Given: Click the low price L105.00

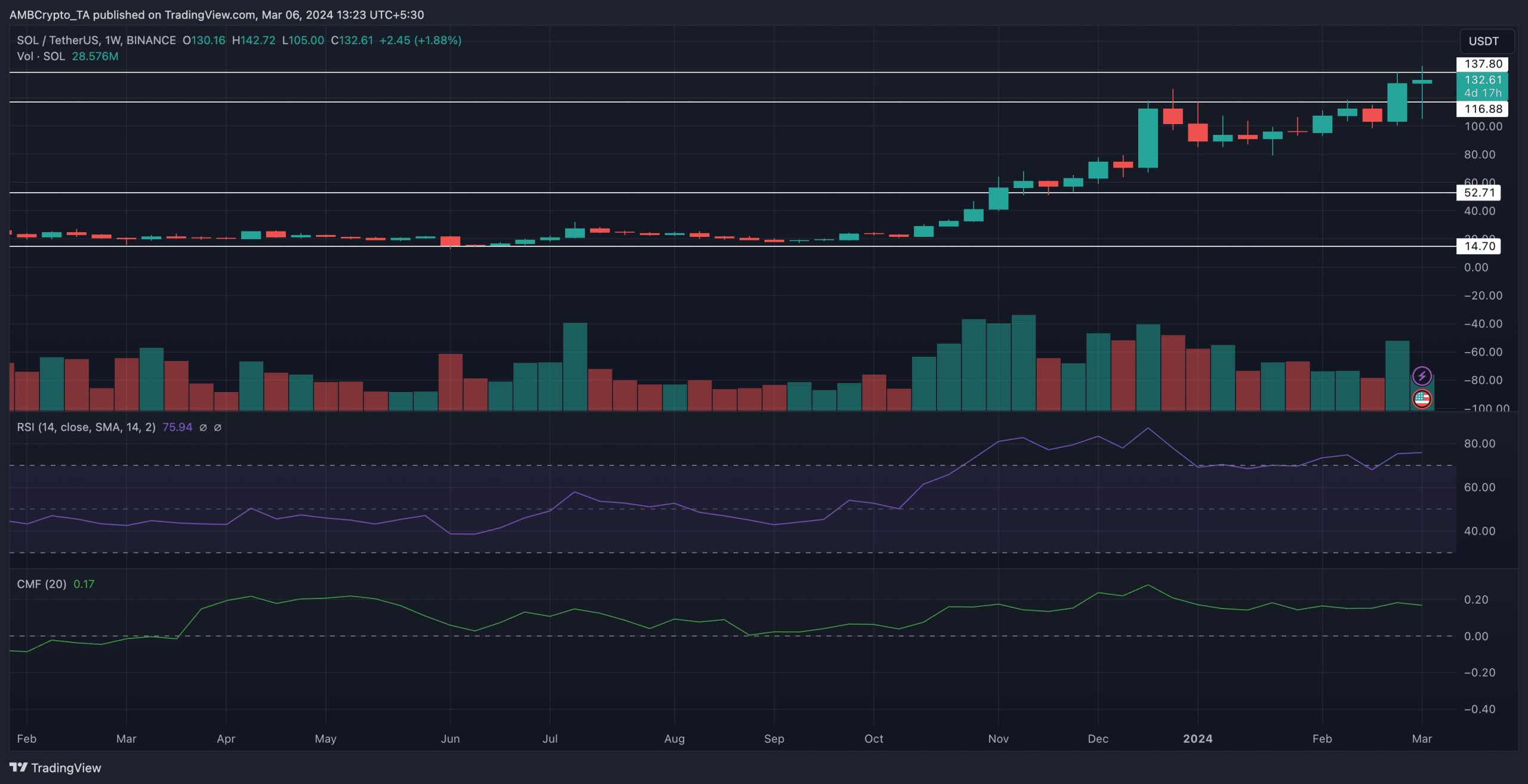Looking at the screenshot, I should 303,40.
